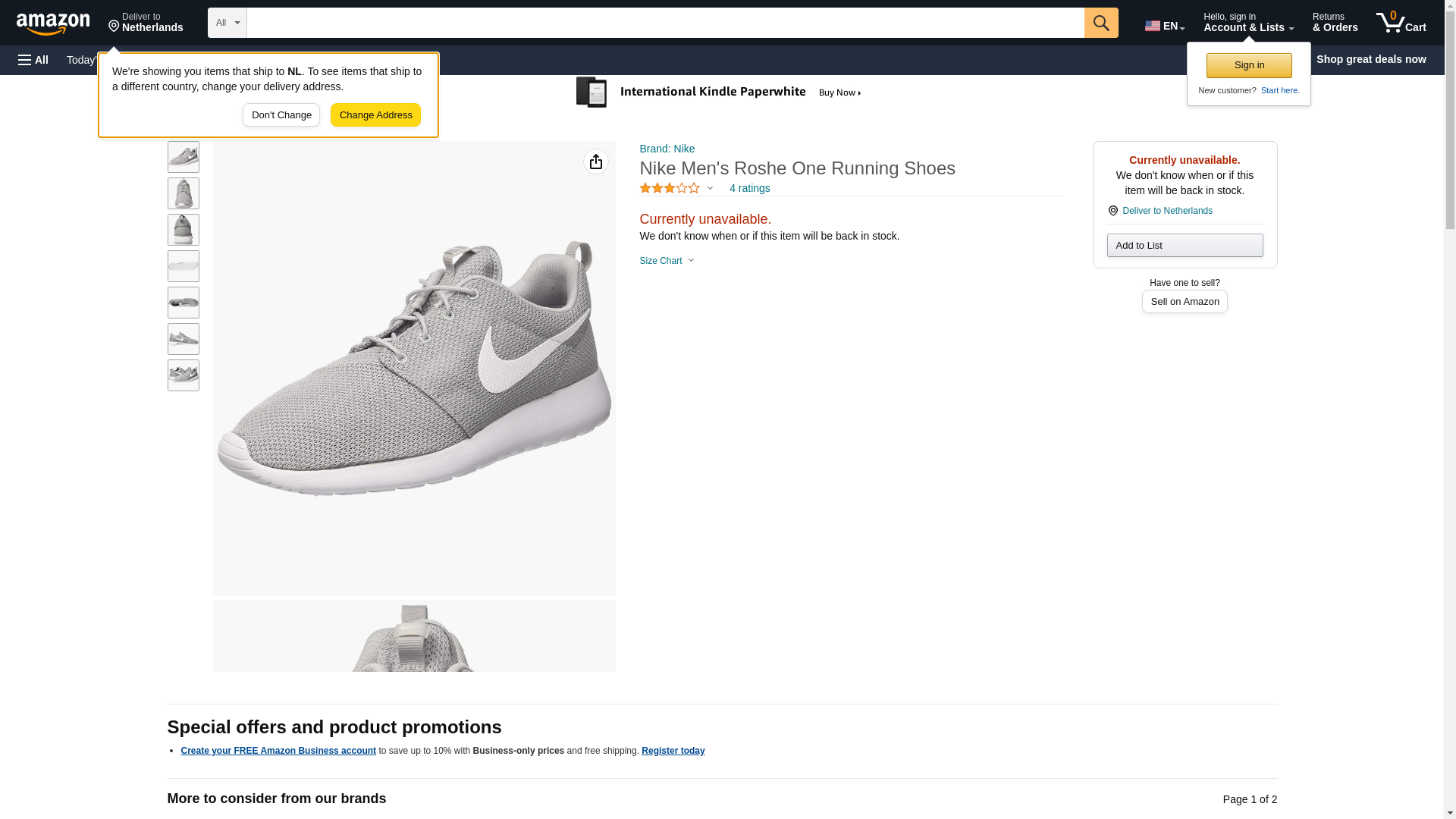The height and width of the screenshot is (819, 1456).
Task: Click the Amazon logo
Action: point(53,24)
